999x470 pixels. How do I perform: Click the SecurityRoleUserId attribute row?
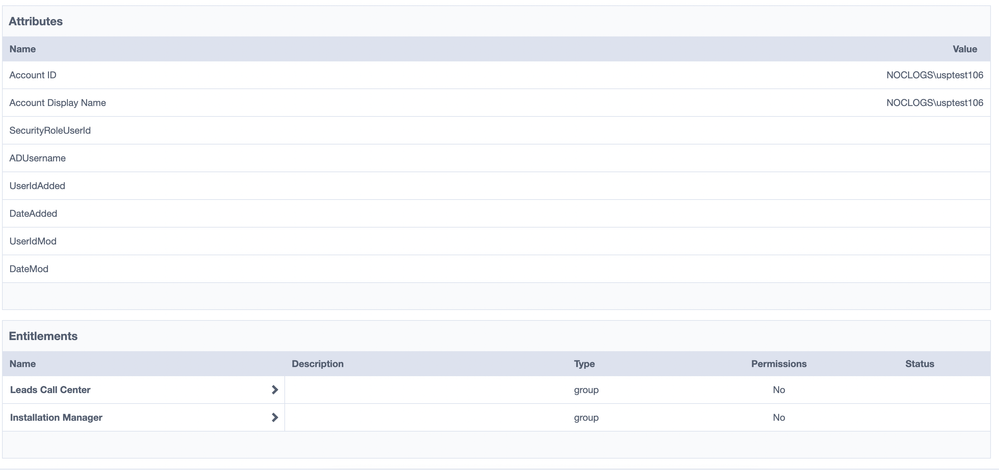pos(50,131)
